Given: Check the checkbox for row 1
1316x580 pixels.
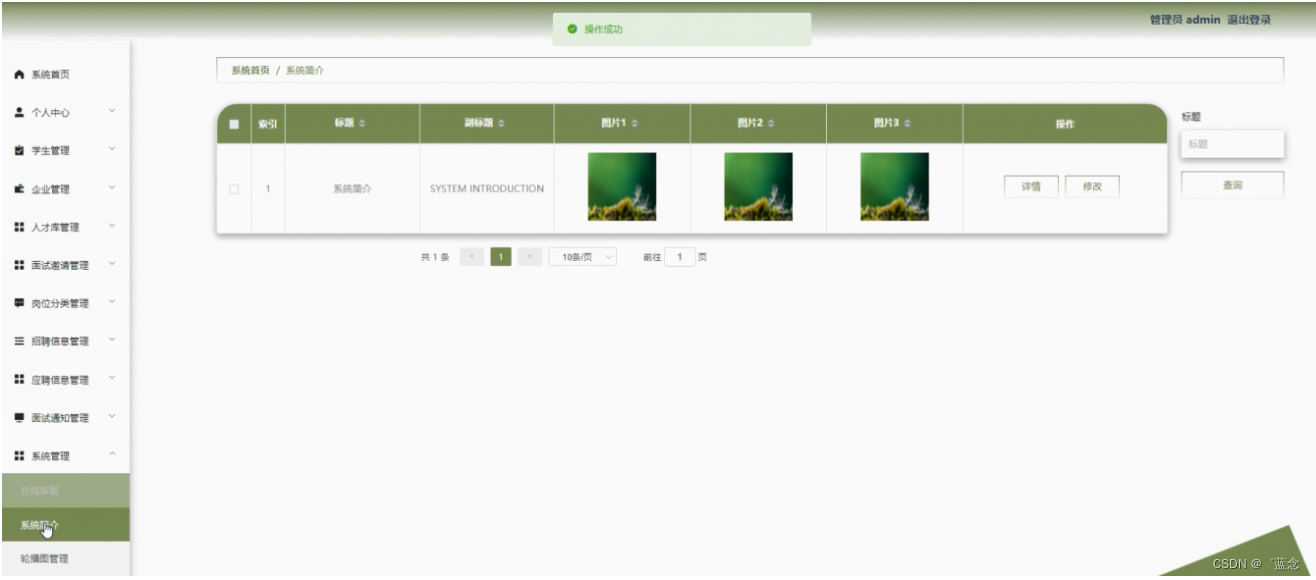Looking at the screenshot, I should [x=234, y=189].
